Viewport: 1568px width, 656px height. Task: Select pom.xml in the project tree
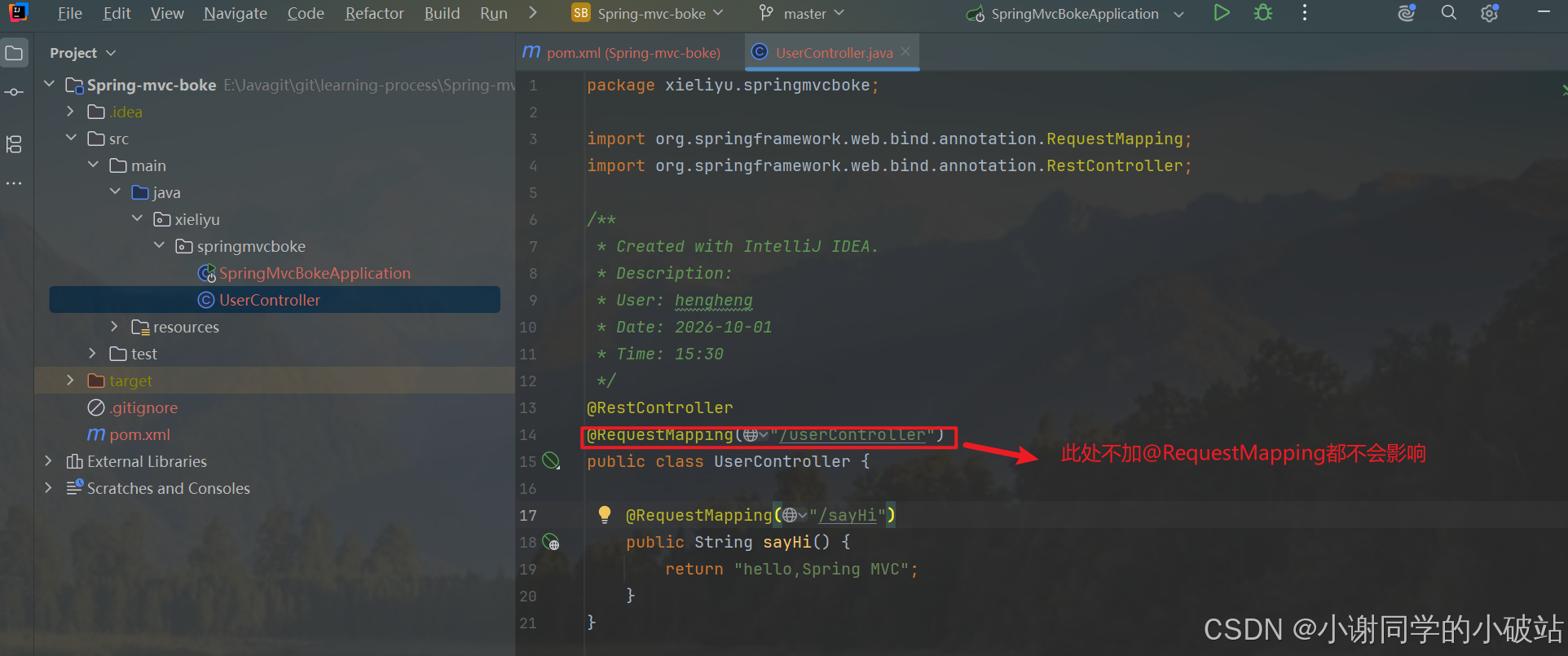point(139,434)
